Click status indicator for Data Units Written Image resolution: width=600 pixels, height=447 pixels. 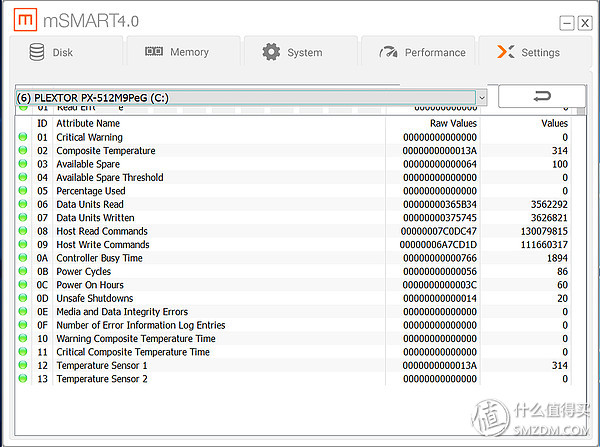[23, 217]
